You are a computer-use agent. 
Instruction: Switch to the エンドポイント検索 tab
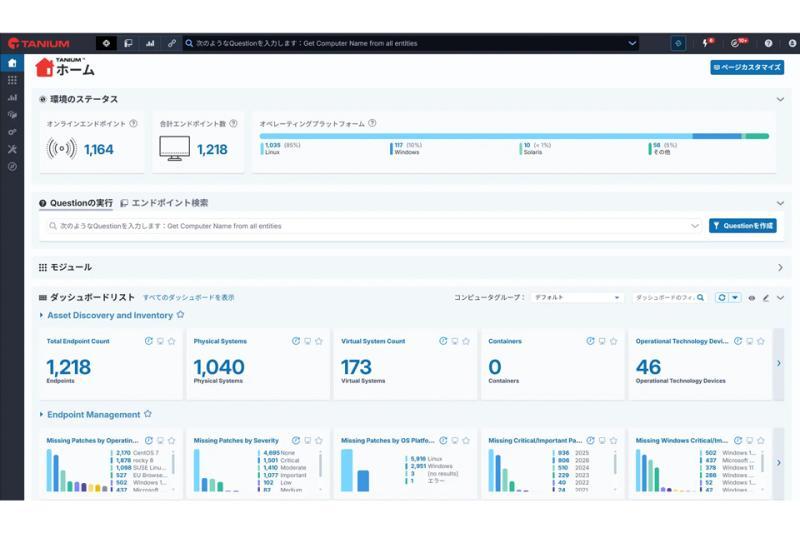pos(164,203)
